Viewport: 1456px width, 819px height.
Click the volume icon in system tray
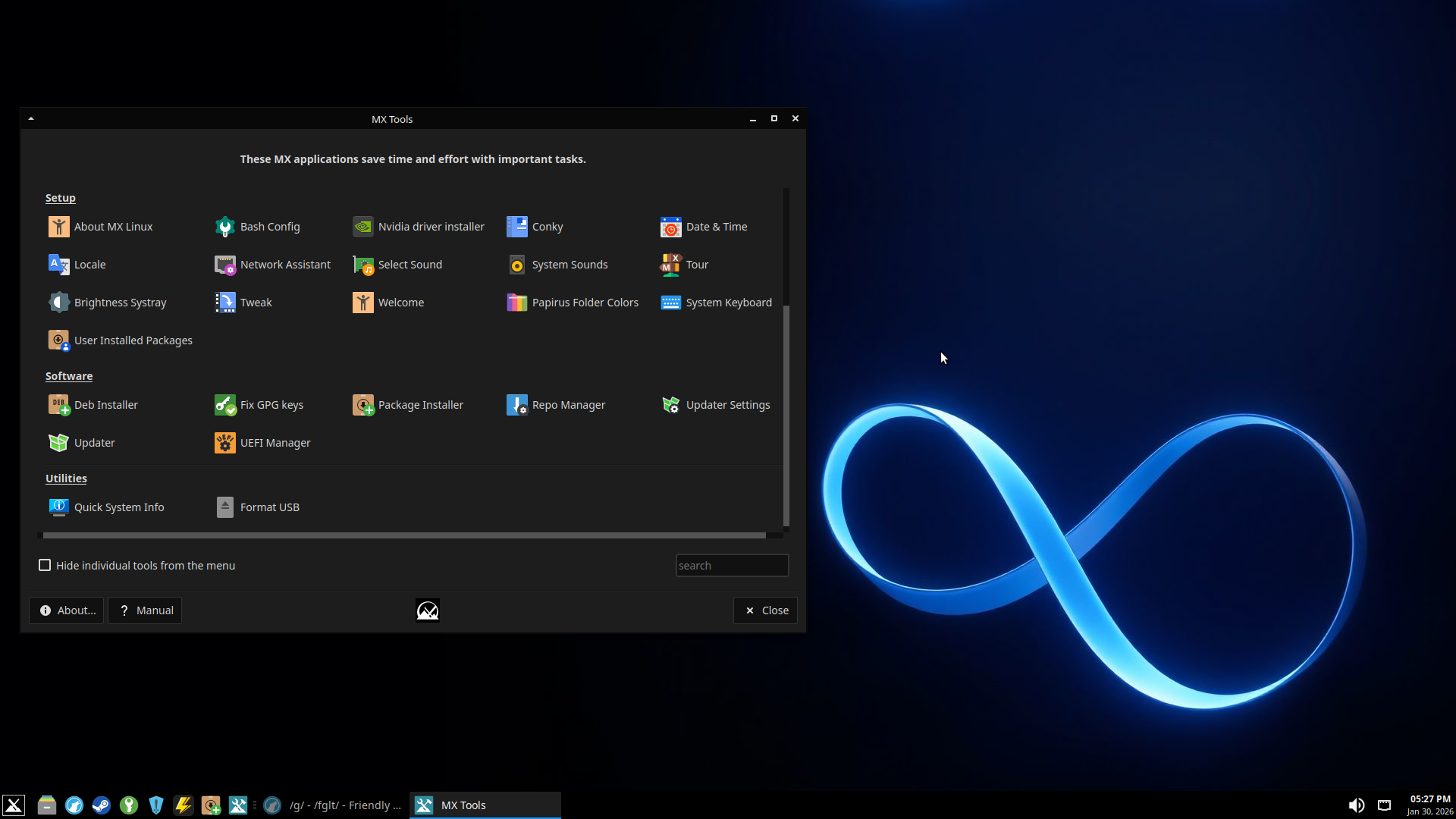1356,805
